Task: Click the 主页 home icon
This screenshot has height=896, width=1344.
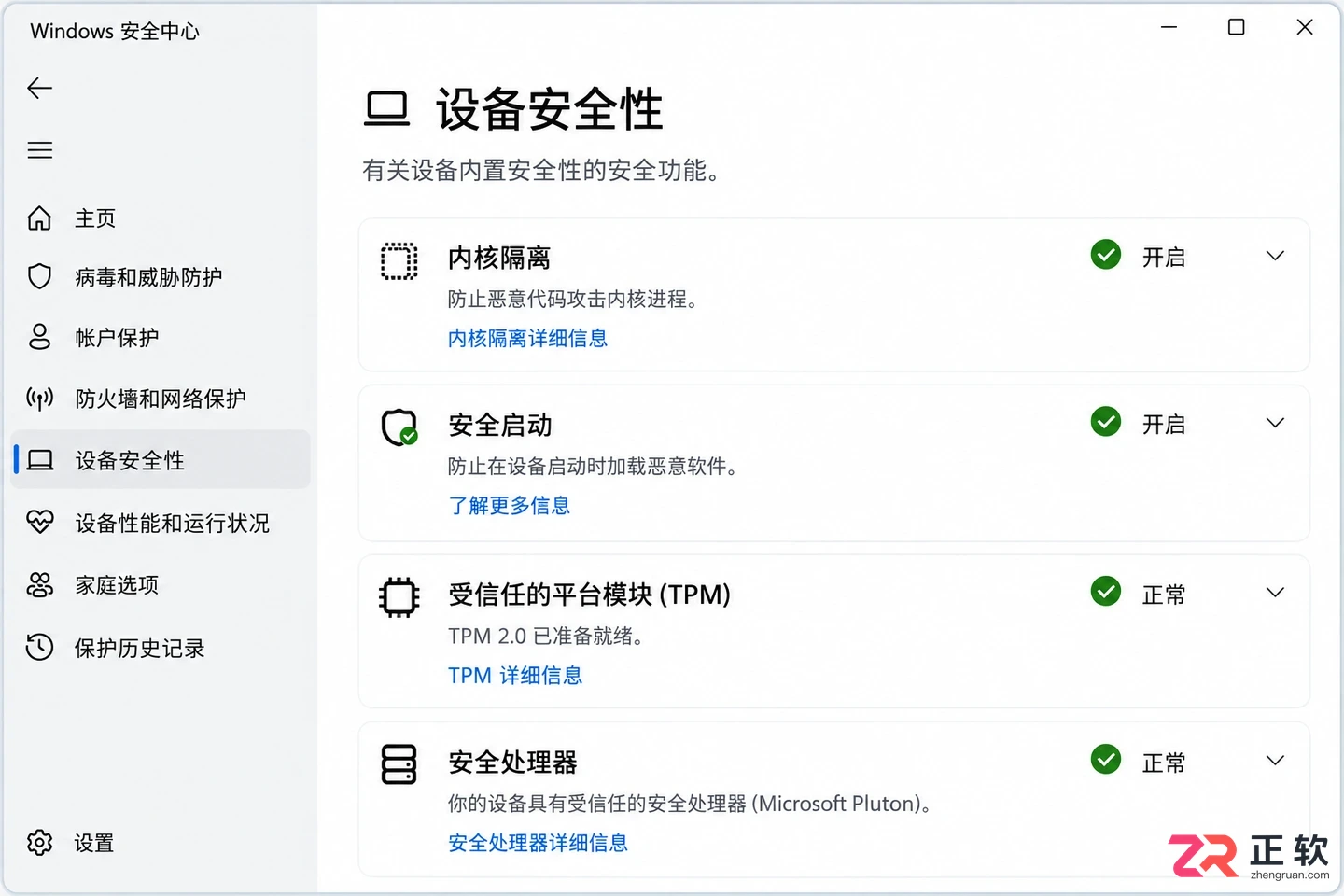Action: 39,218
